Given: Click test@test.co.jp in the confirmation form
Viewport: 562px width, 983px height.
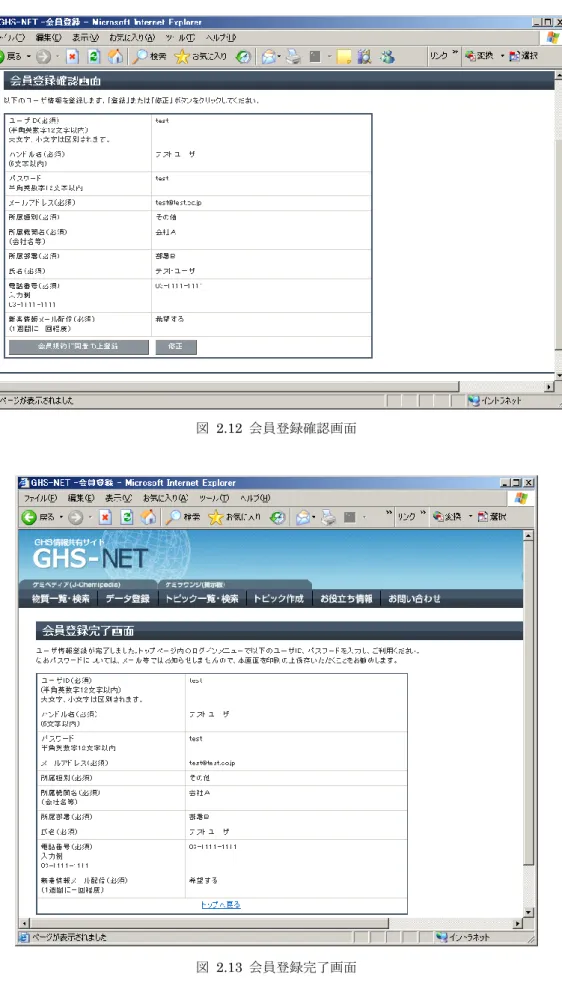Looking at the screenshot, I should click(x=178, y=202).
